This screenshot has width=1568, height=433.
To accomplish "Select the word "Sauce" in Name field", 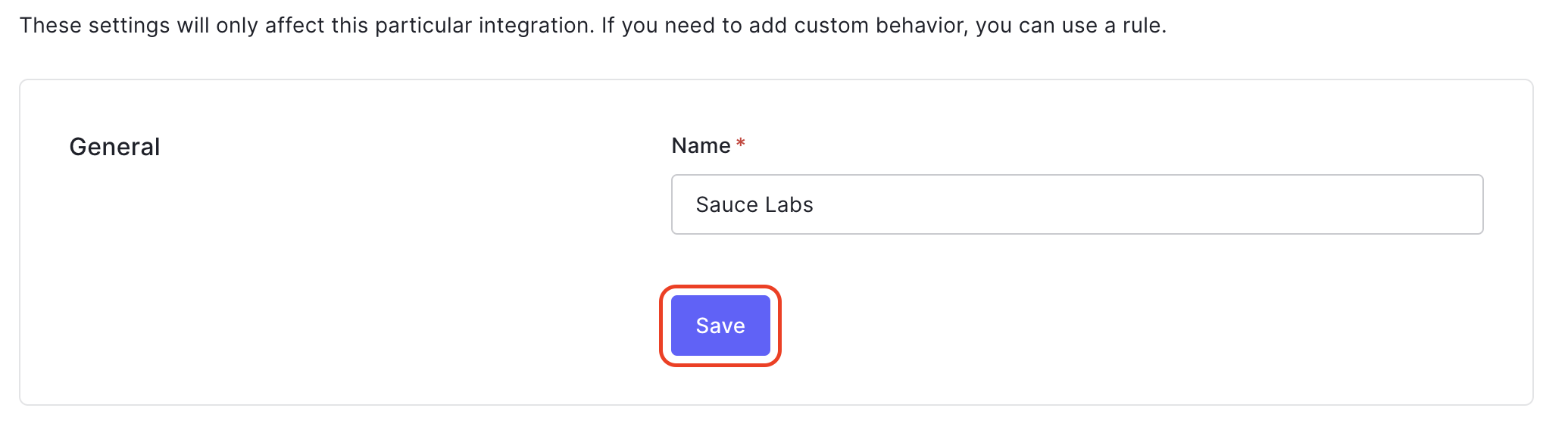I will pyautogui.click(x=726, y=204).
